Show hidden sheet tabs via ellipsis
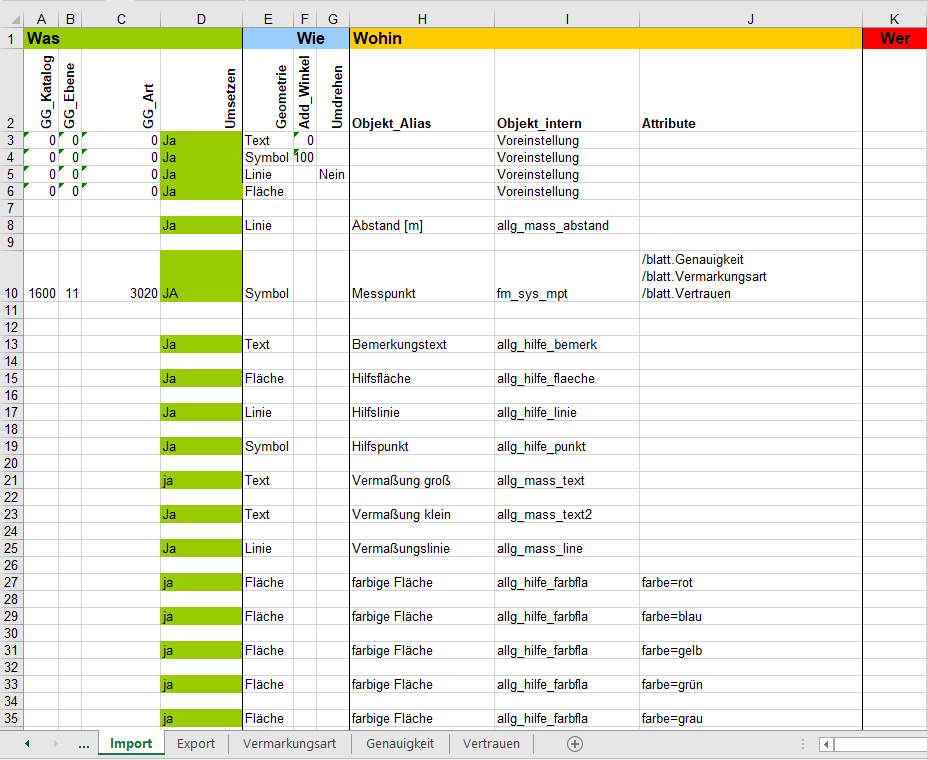Image resolution: width=927 pixels, height=760 pixels. tap(84, 744)
